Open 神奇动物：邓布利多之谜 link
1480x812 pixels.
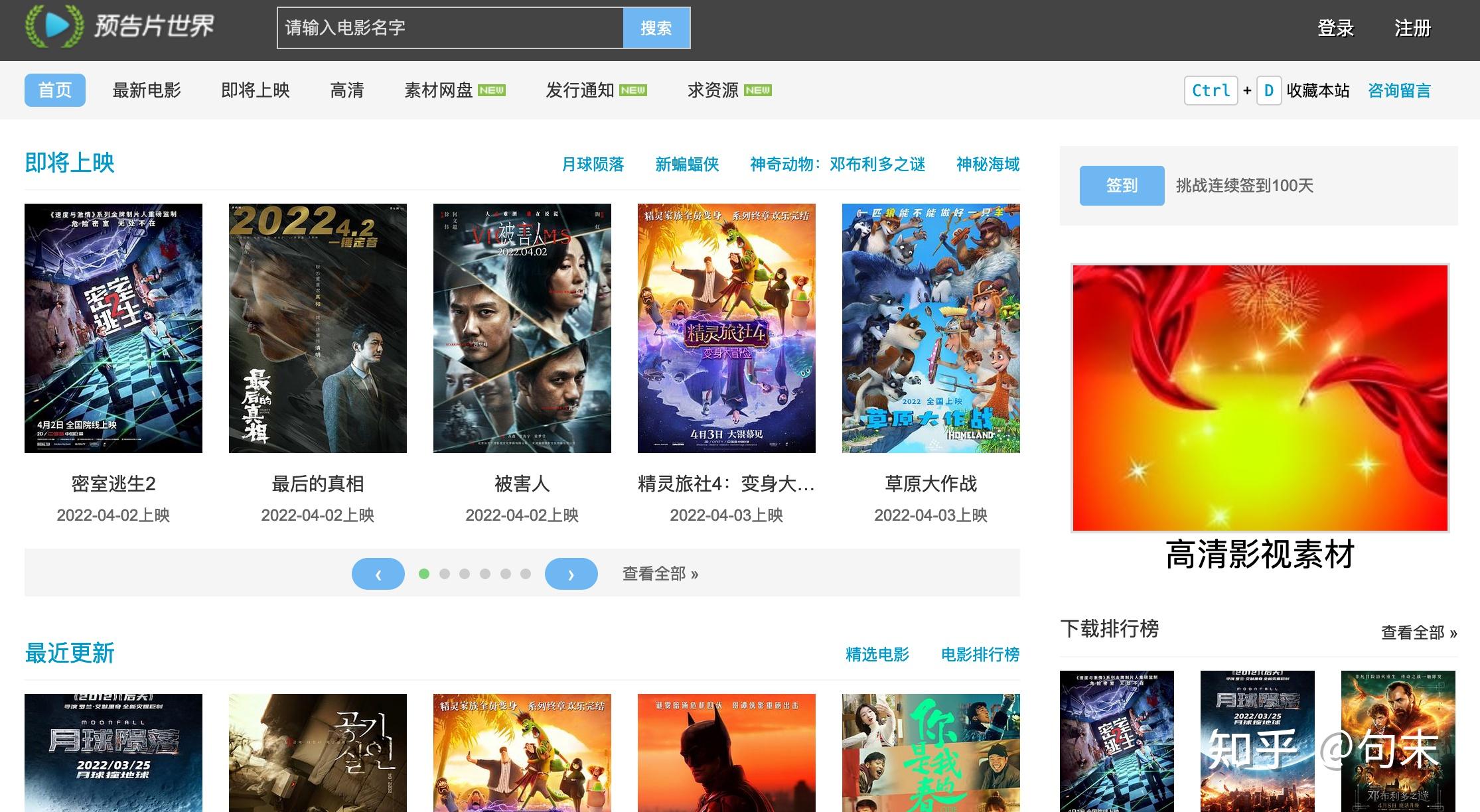tap(838, 164)
